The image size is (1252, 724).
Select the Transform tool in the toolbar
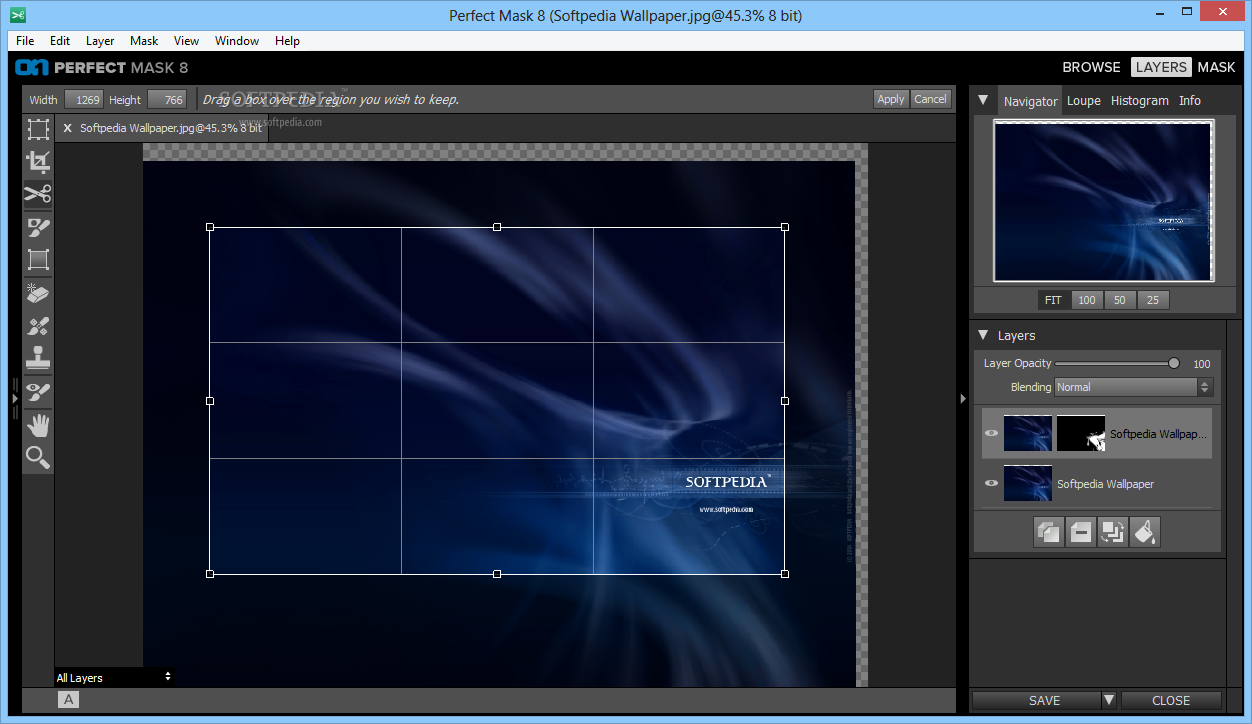[x=38, y=129]
